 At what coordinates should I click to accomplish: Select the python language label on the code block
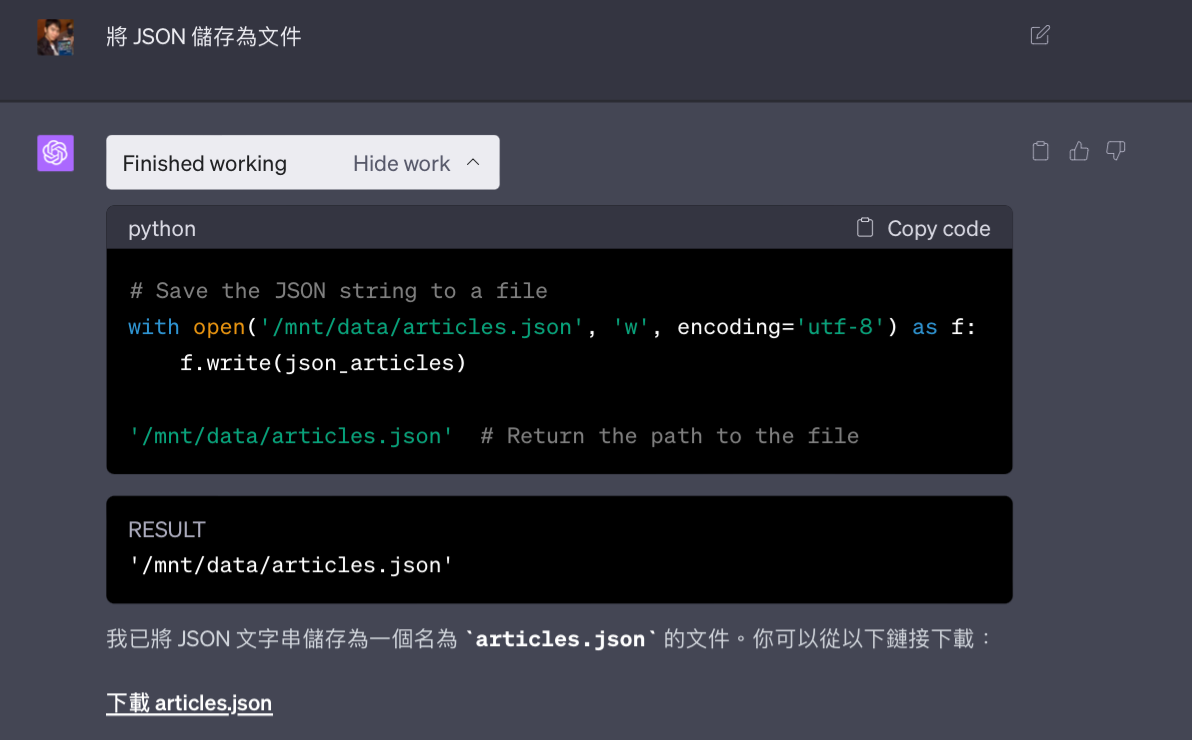(x=161, y=227)
